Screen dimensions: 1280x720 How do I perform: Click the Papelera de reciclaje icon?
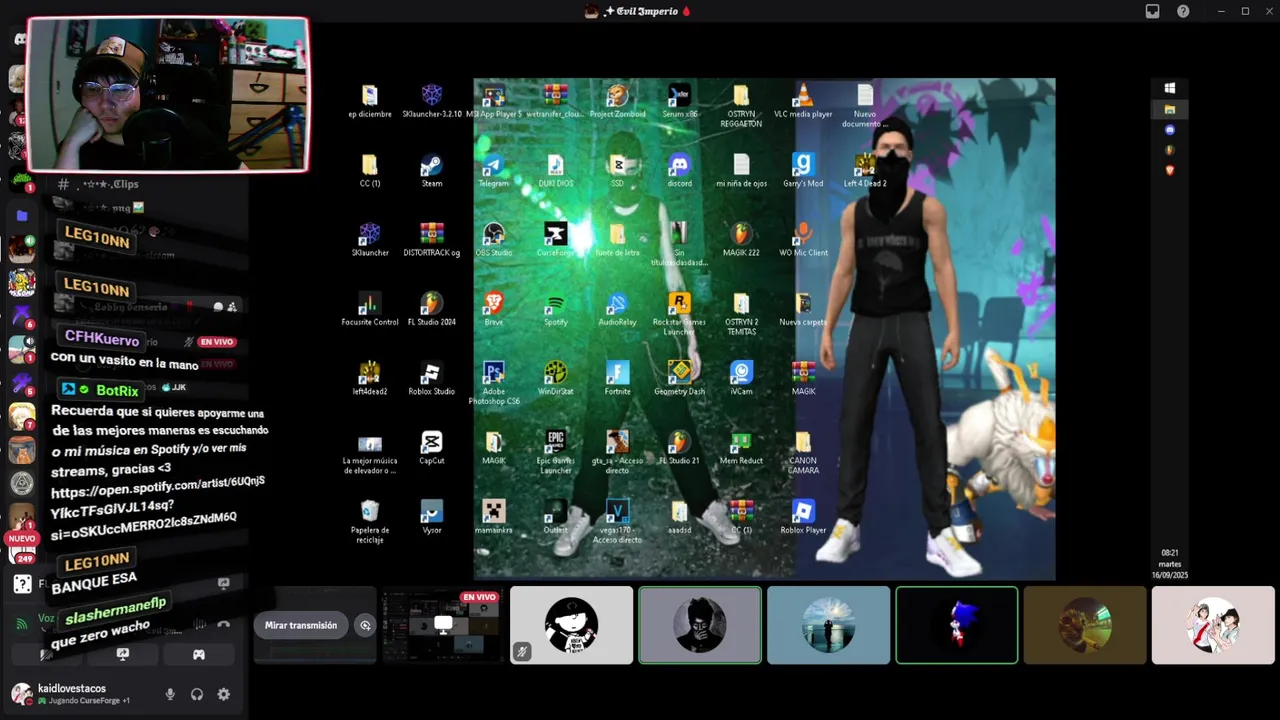[370, 521]
